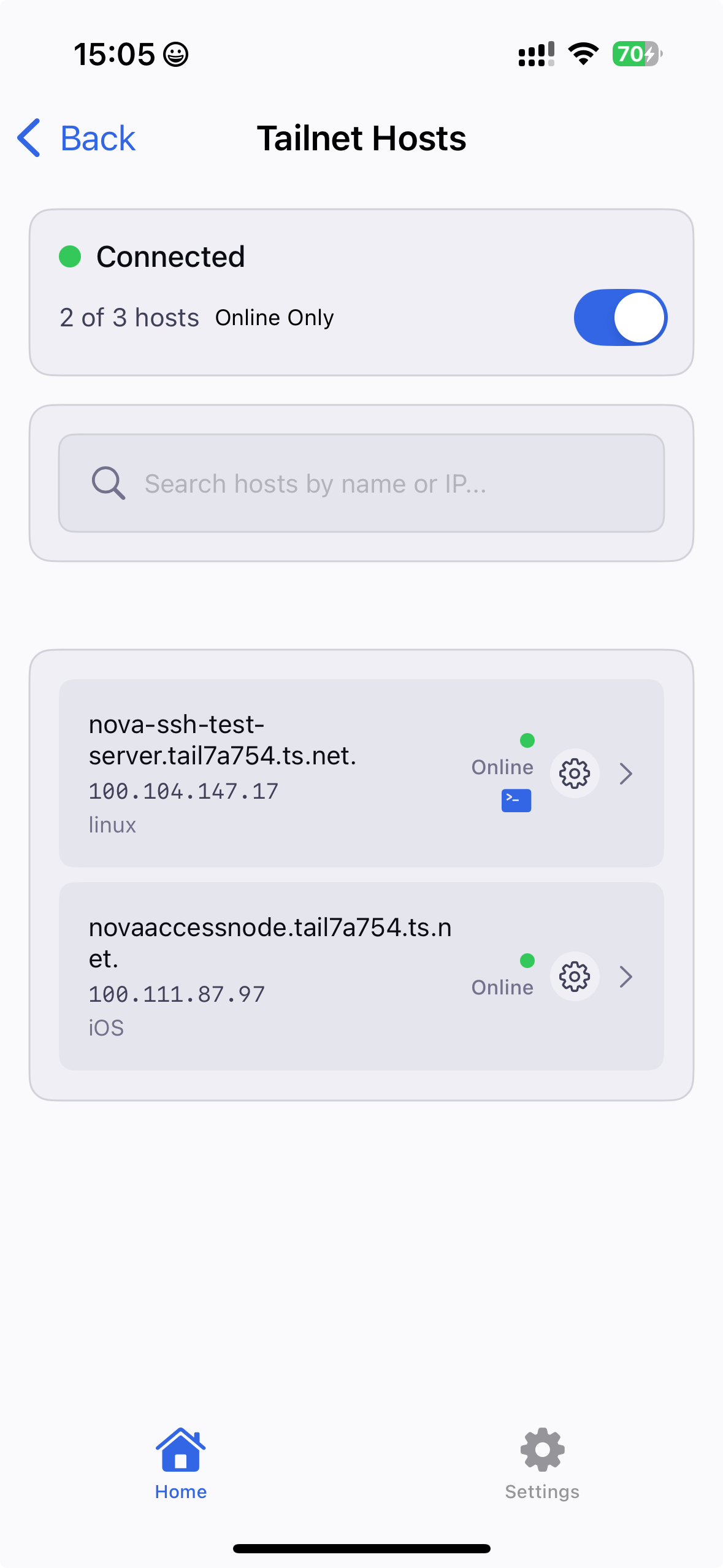Tap Online status of novaaccessnode
This screenshot has height=1568, width=723.
(x=502, y=988)
